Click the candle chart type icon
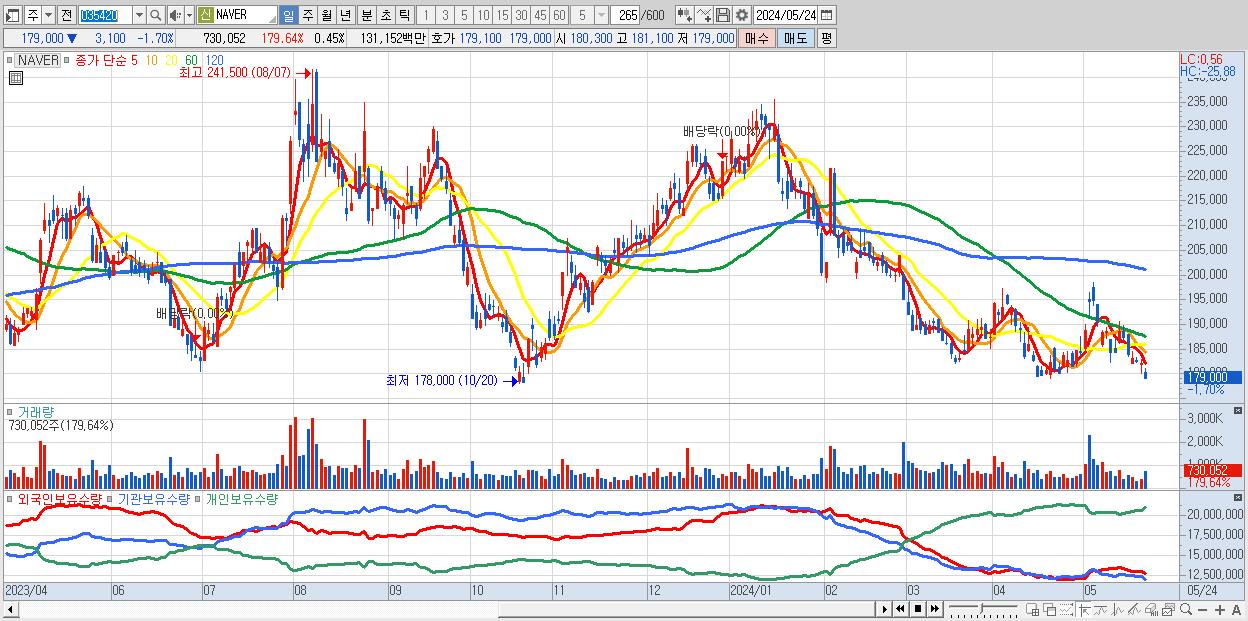 coord(685,16)
